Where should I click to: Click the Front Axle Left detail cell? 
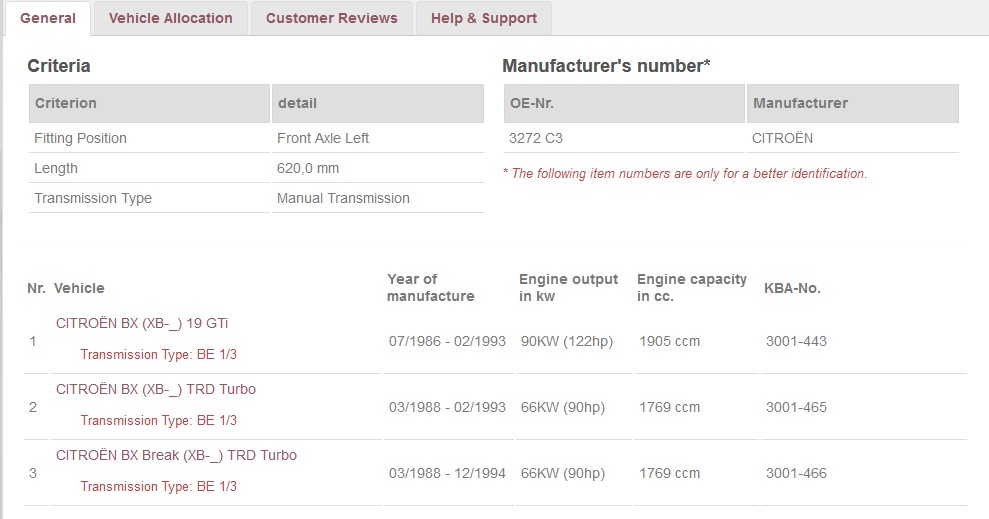coord(378,138)
